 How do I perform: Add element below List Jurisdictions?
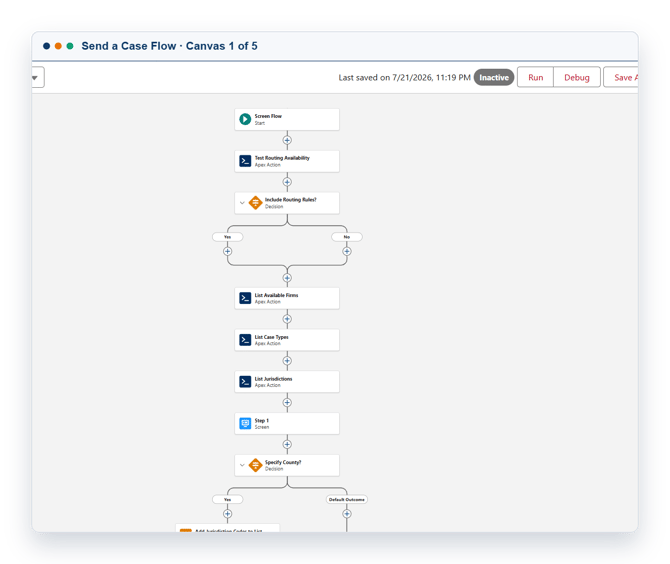coord(287,402)
